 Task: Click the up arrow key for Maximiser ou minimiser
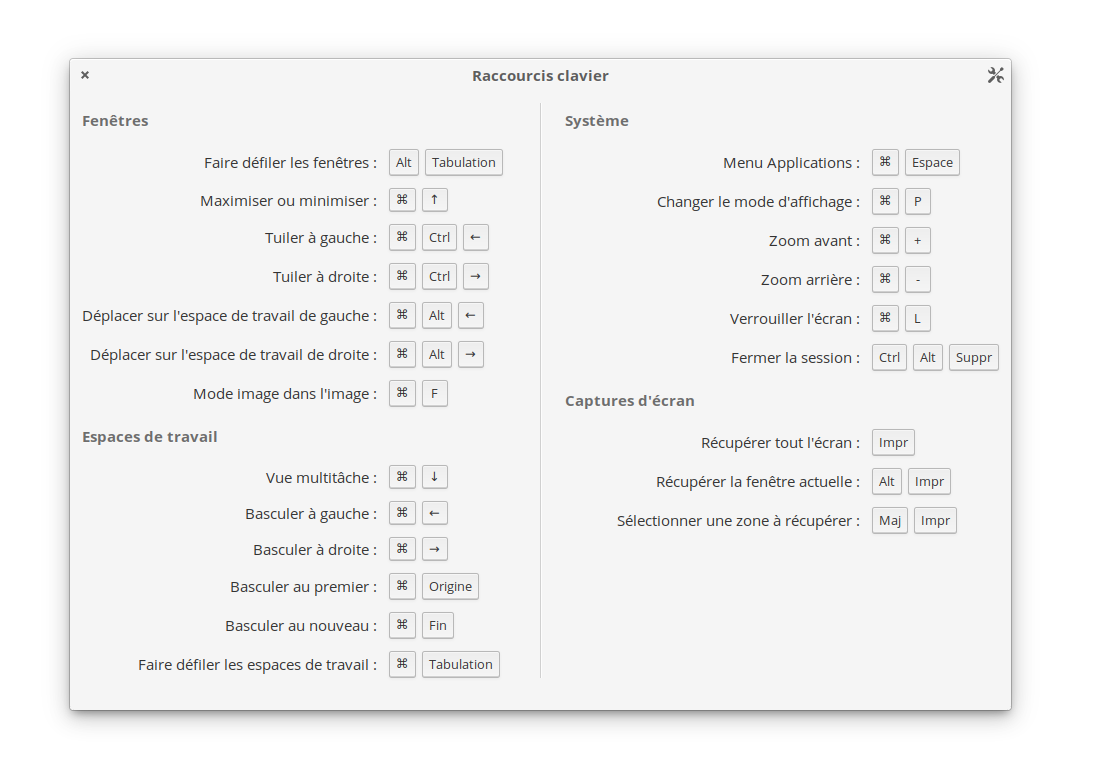[434, 200]
